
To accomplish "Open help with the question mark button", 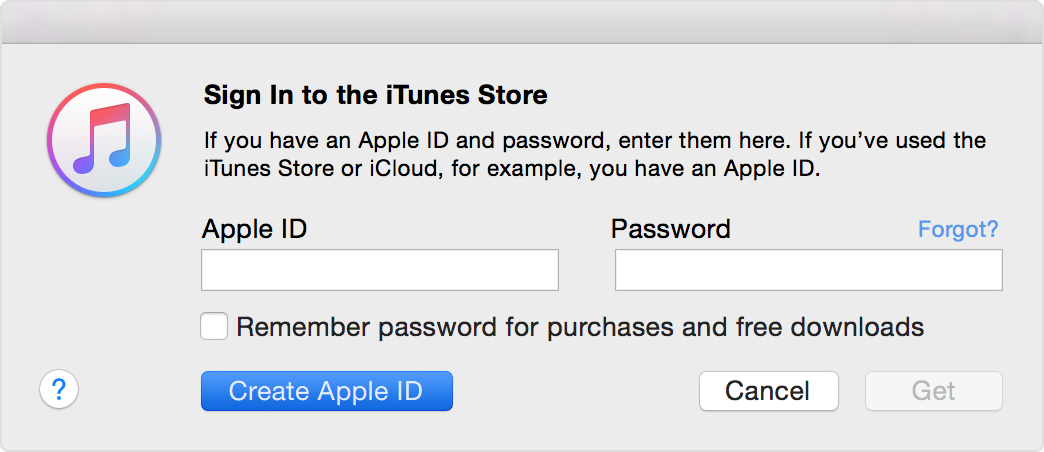I will point(59,389).
